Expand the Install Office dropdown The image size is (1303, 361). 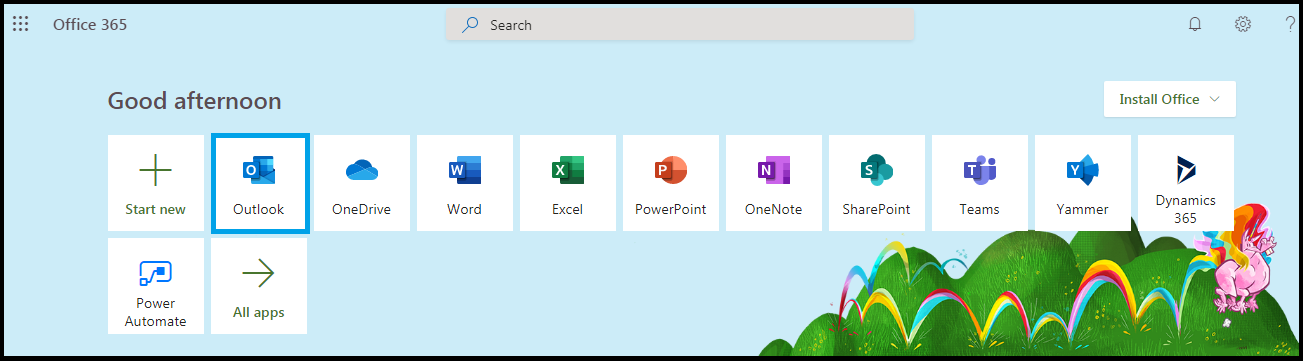[1170, 99]
